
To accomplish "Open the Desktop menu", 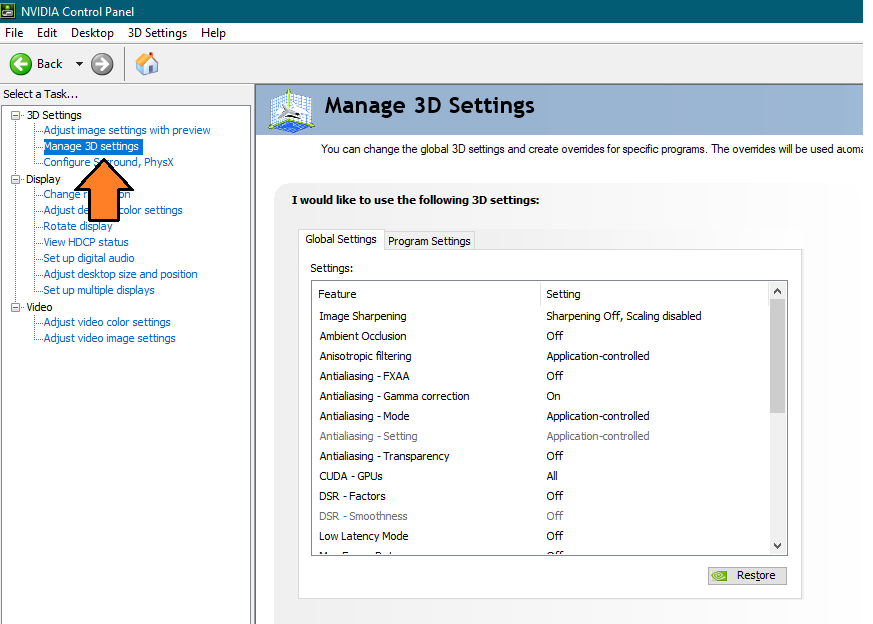I will 92,33.
